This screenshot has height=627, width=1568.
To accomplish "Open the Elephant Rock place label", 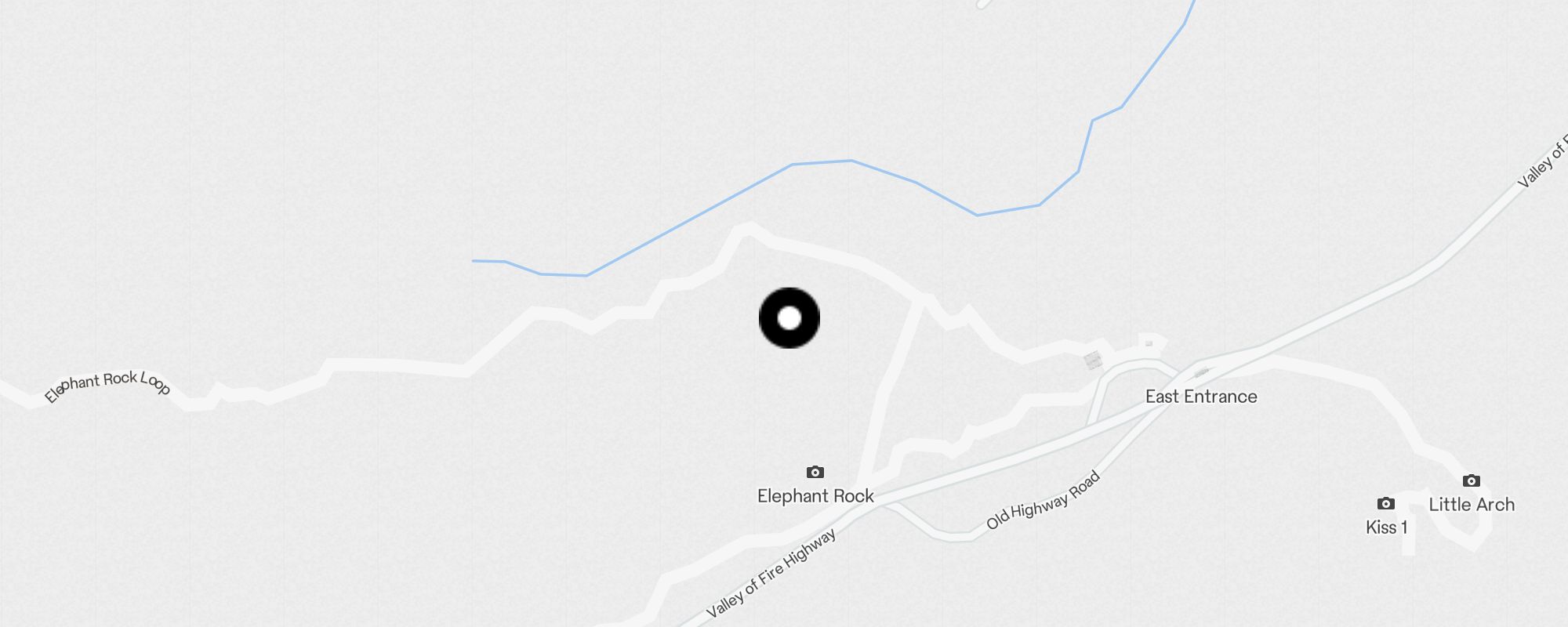I will [x=815, y=496].
